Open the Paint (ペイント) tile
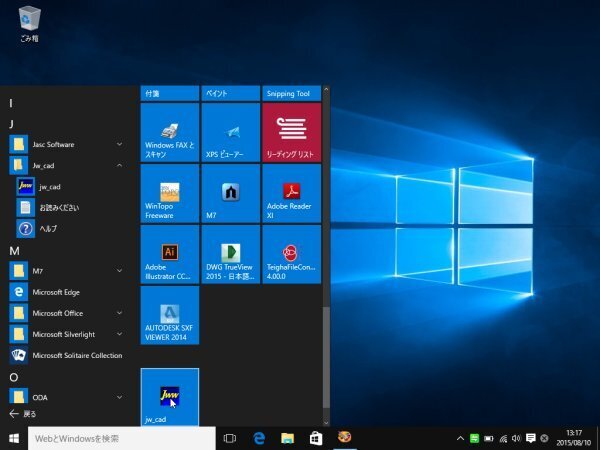Image resolution: width=600 pixels, height=450 pixels. tap(231, 93)
